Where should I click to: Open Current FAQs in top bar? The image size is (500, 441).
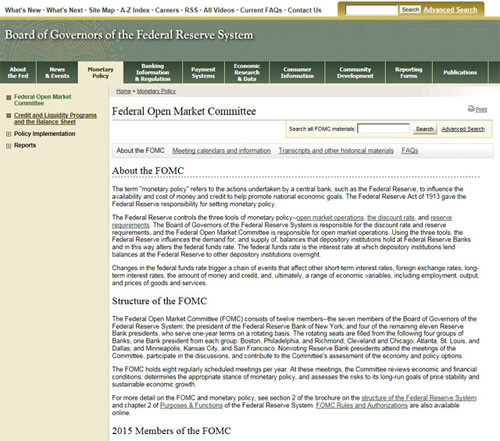[x=261, y=10]
